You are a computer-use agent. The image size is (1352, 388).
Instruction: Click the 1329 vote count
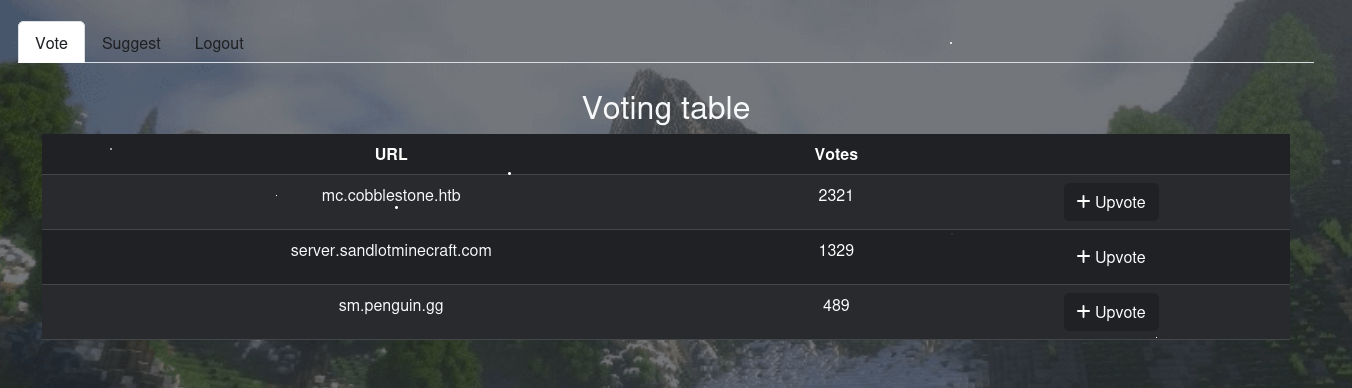tap(836, 250)
